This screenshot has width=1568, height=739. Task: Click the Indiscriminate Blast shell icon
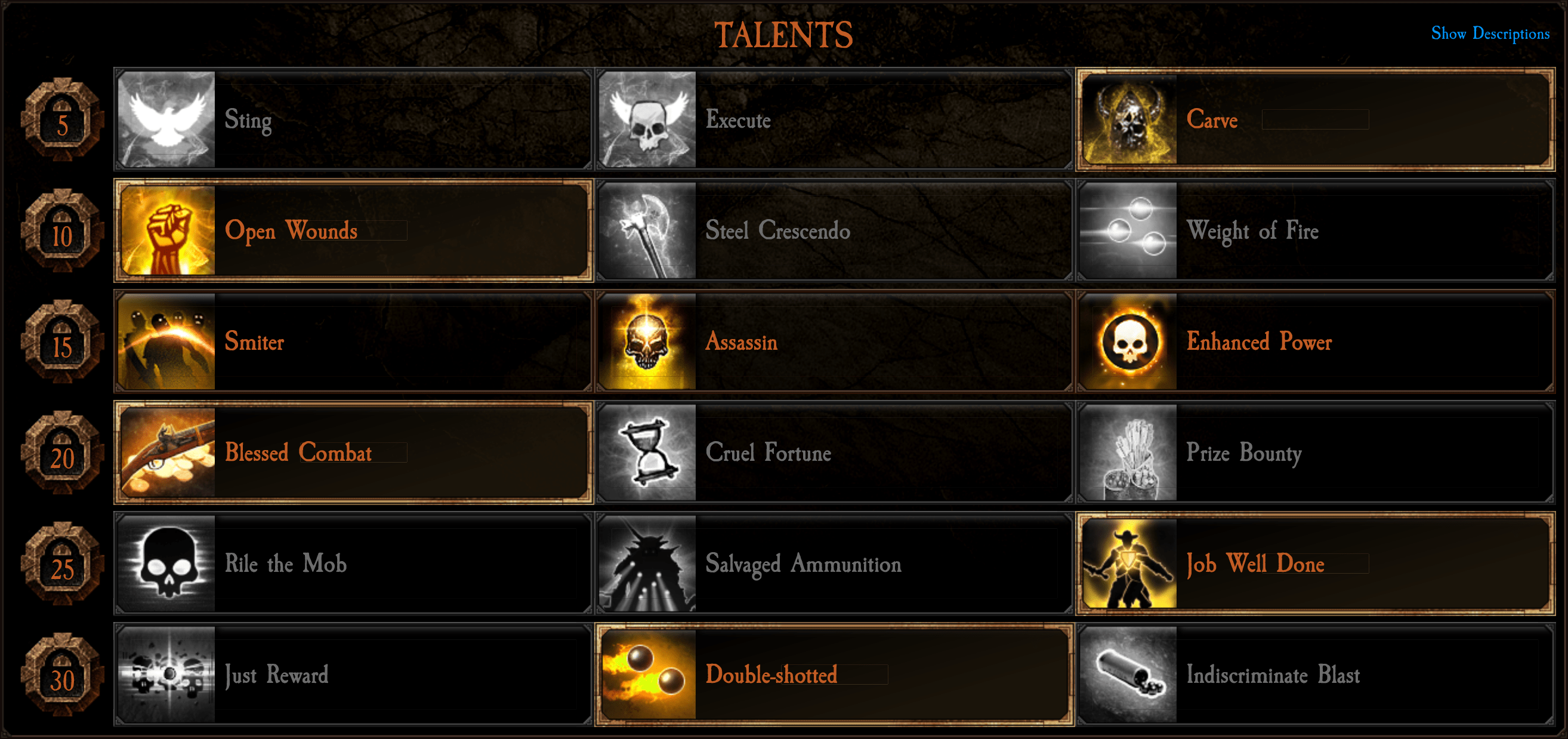tap(1128, 675)
